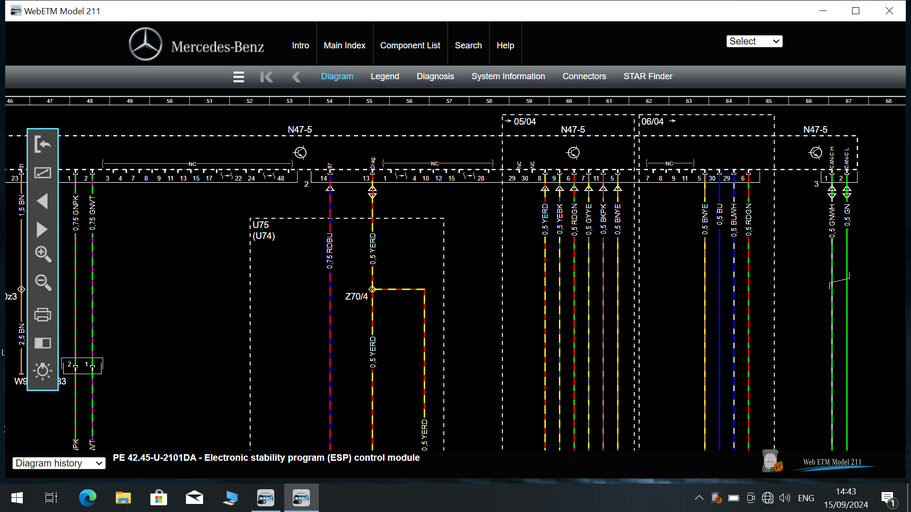Open the volume control in system tray
This screenshot has height=512, width=911.
(x=784, y=498)
